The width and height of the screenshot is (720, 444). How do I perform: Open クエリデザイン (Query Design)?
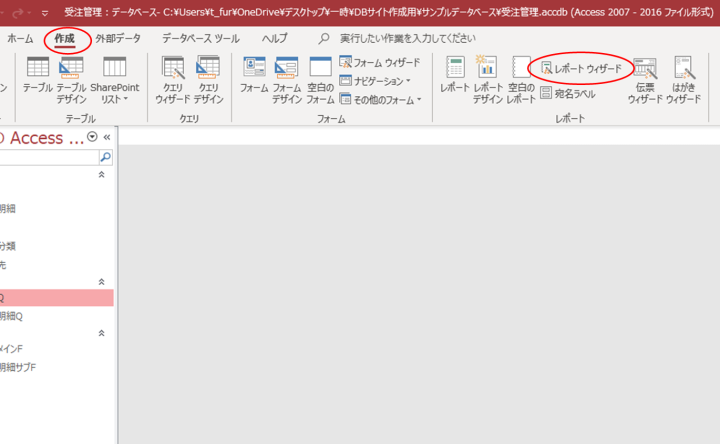coord(208,77)
